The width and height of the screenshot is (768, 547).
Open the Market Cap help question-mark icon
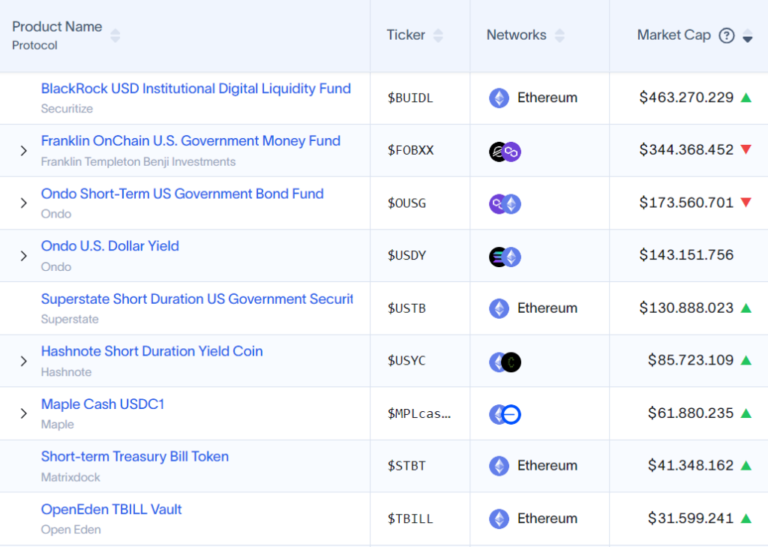tap(726, 35)
